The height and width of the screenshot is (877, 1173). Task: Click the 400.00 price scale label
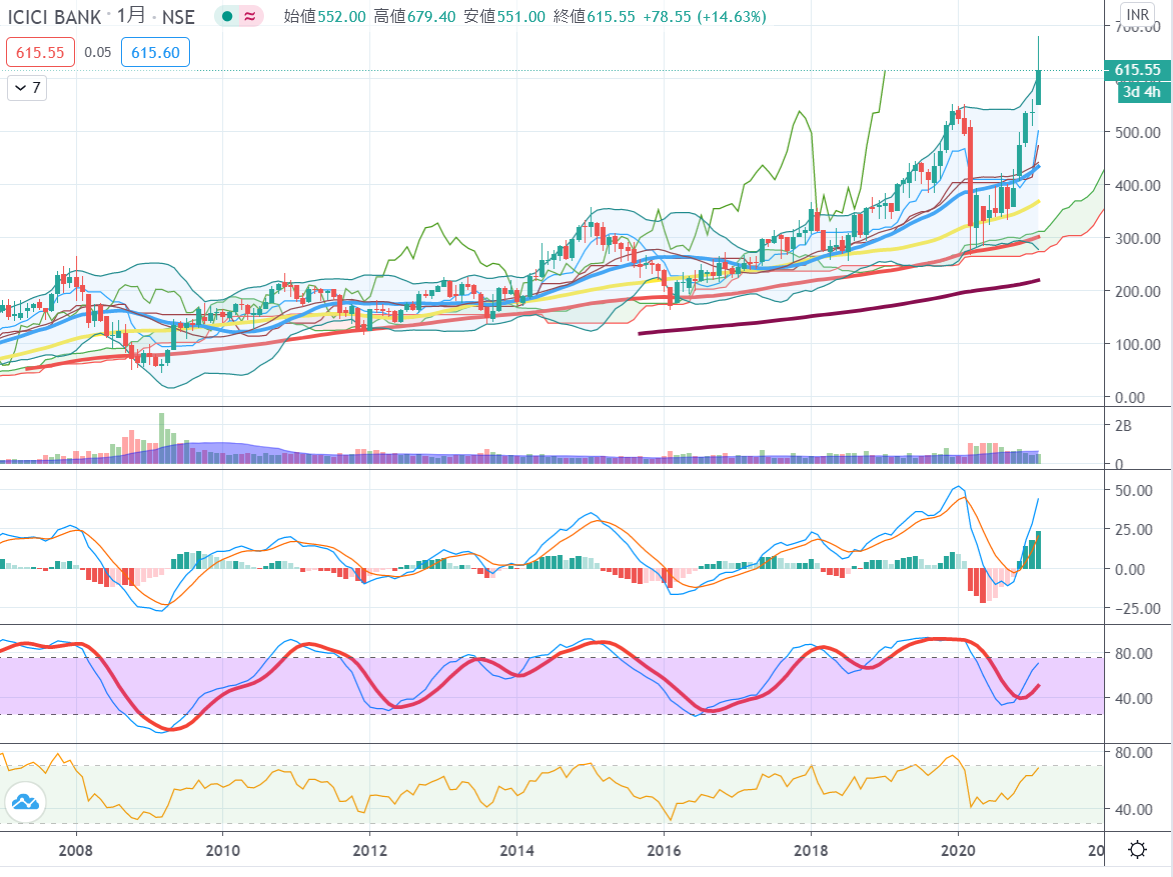click(1137, 186)
